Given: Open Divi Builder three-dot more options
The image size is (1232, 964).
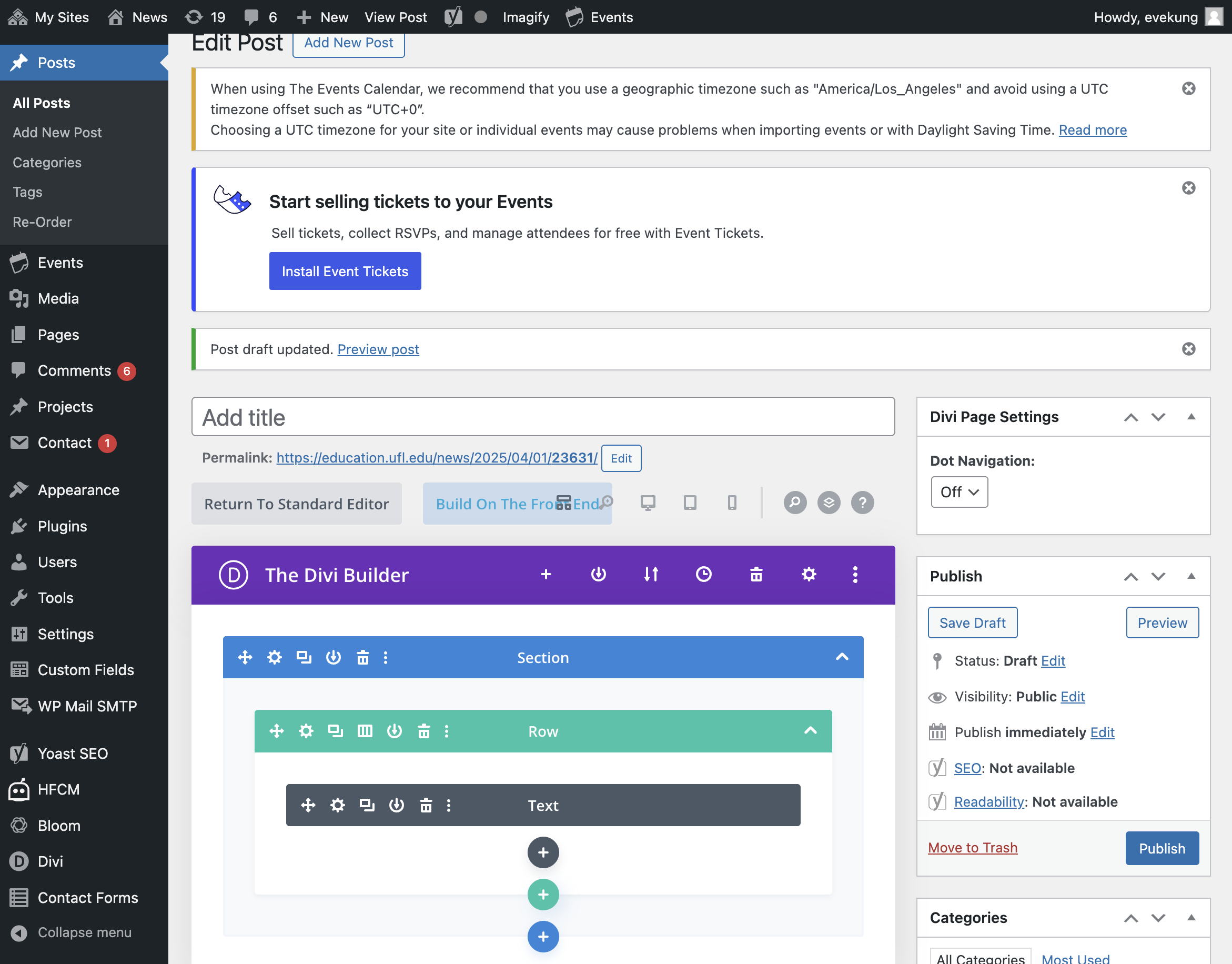Looking at the screenshot, I should (855, 575).
